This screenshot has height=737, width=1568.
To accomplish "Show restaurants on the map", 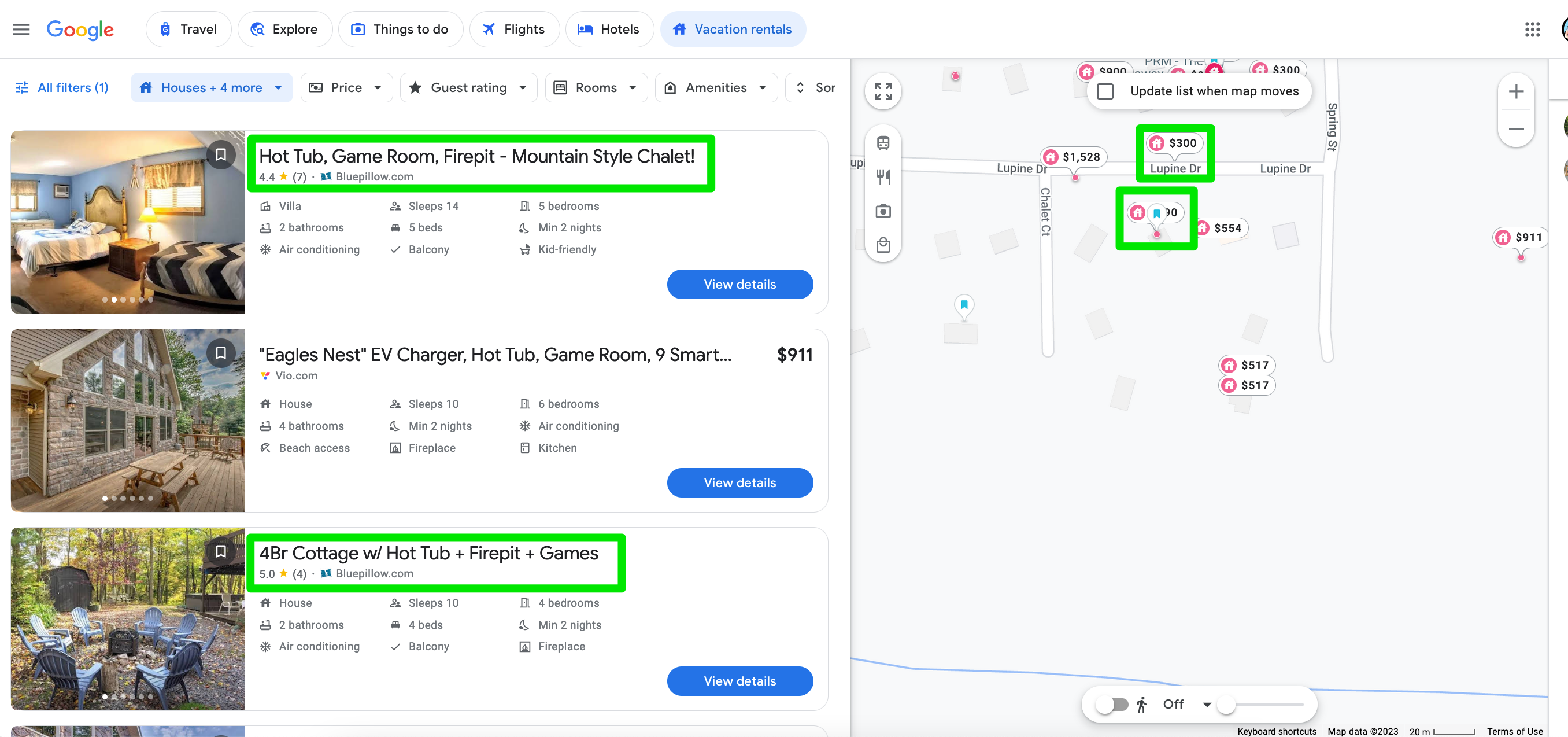I will click(x=883, y=177).
